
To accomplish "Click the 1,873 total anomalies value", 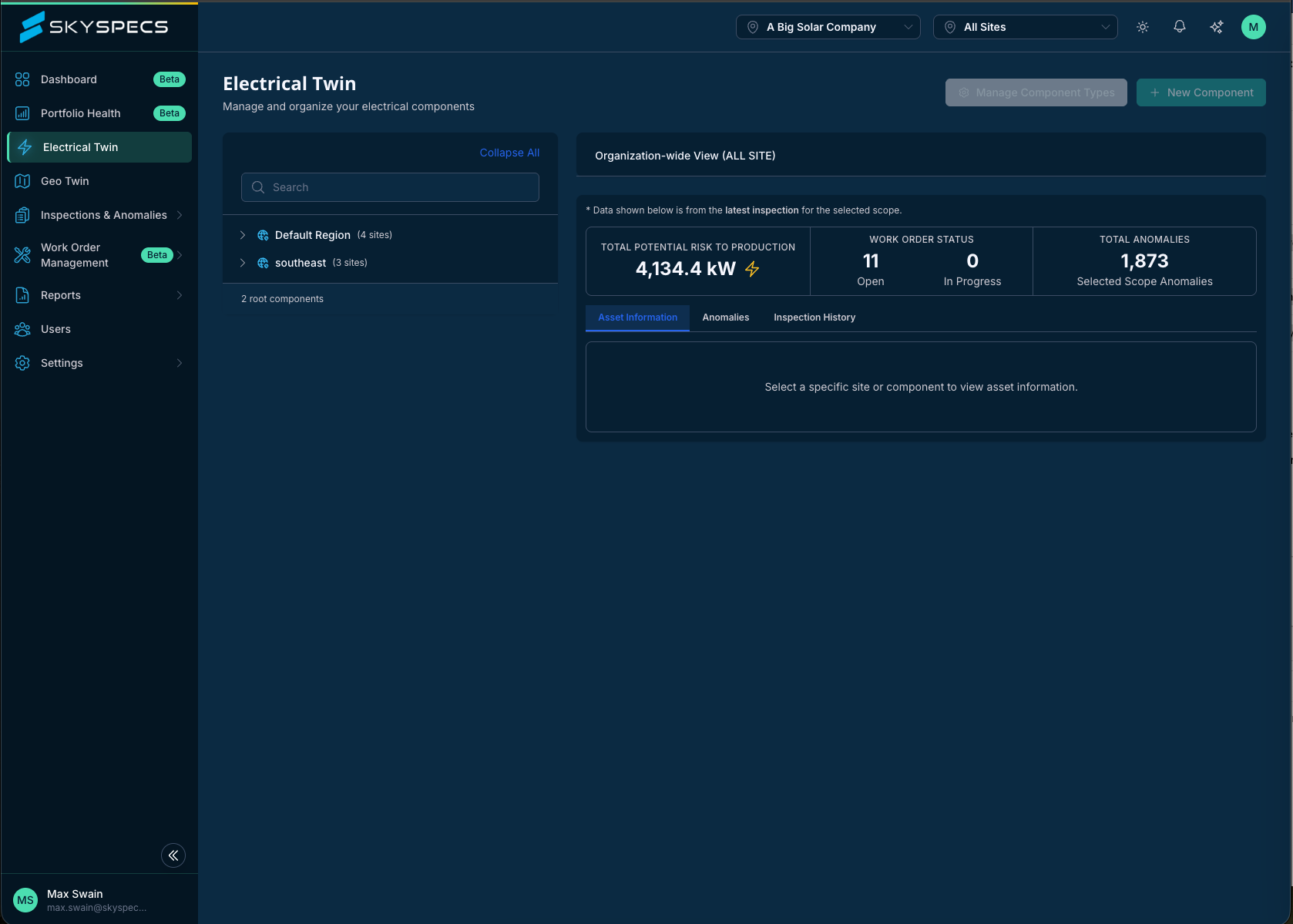I will click(x=1145, y=261).
